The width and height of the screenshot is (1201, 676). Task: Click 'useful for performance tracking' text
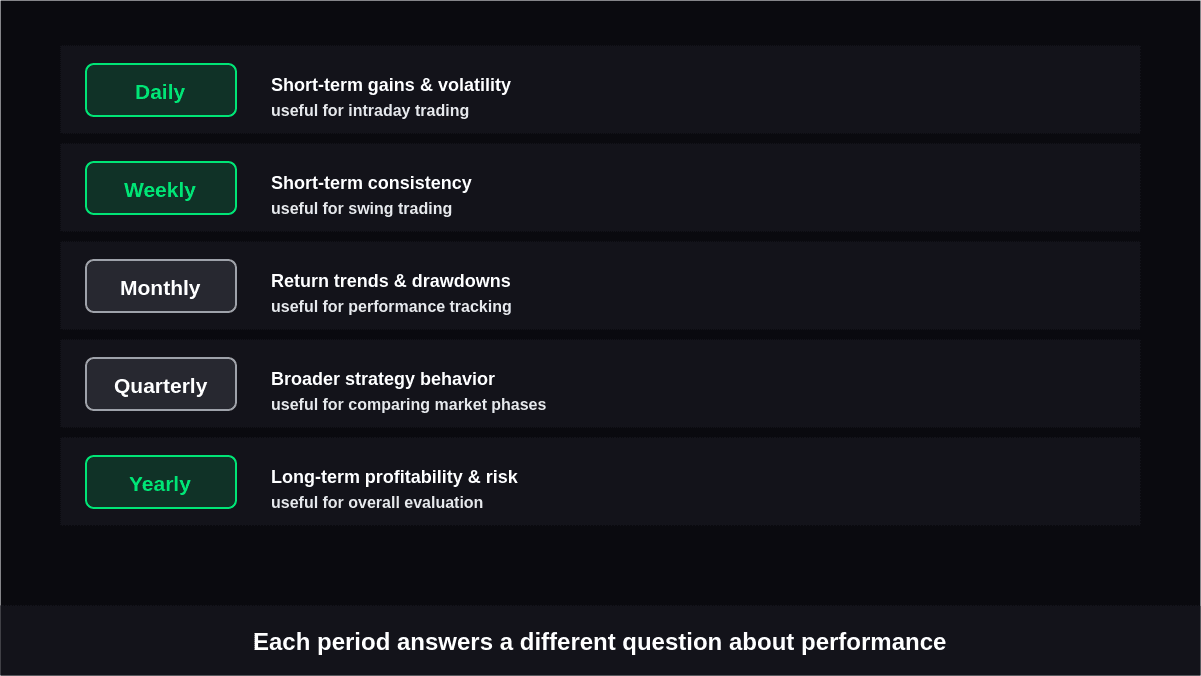click(x=391, y=307)
